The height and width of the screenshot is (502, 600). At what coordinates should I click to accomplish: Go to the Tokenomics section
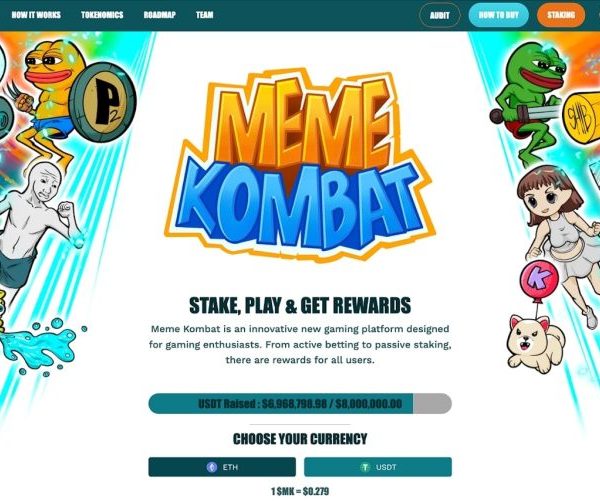(x=102, y=15)
